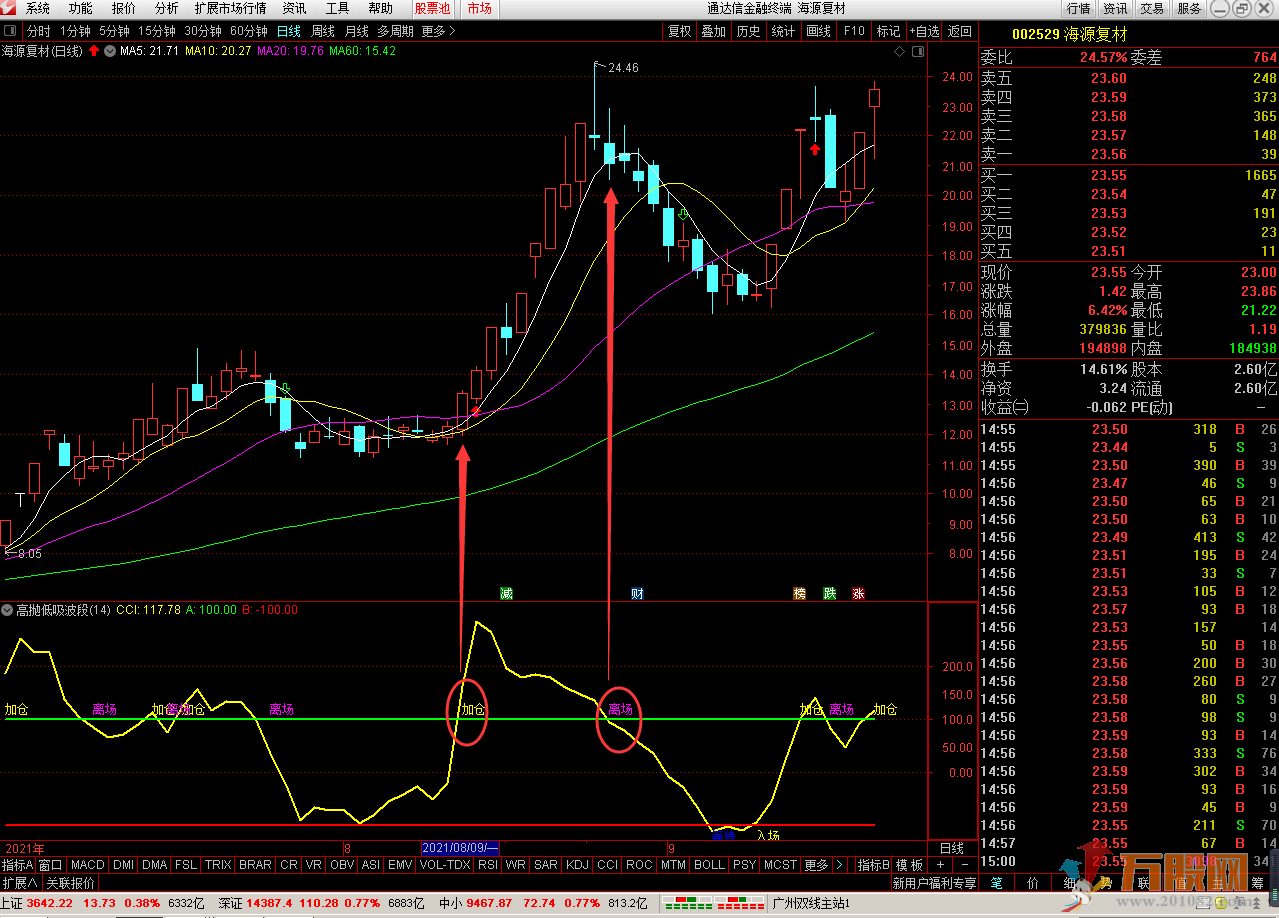Open the 工具 menu
Screen dimensions: 1279x918
tap(338, 8)
